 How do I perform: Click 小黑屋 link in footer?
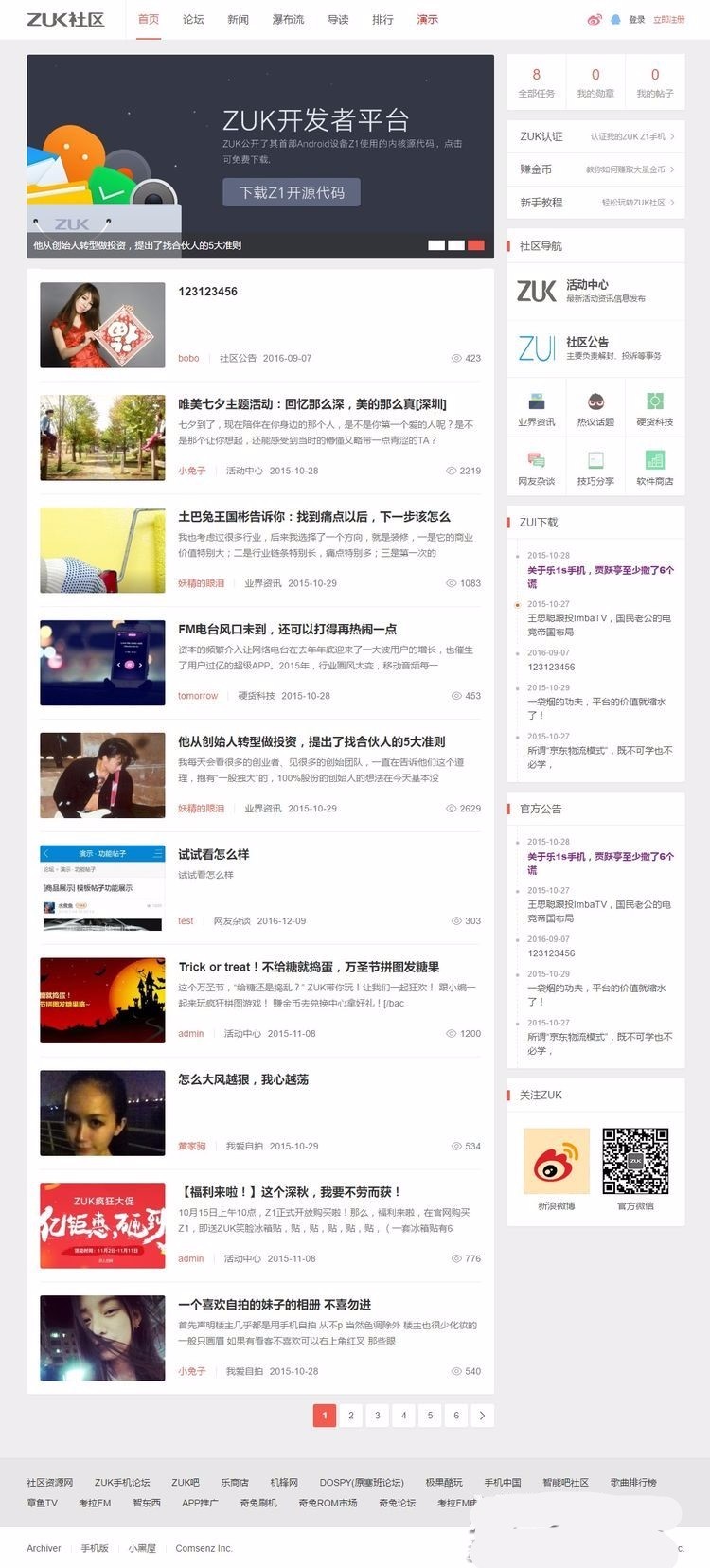pos(142,1548)
